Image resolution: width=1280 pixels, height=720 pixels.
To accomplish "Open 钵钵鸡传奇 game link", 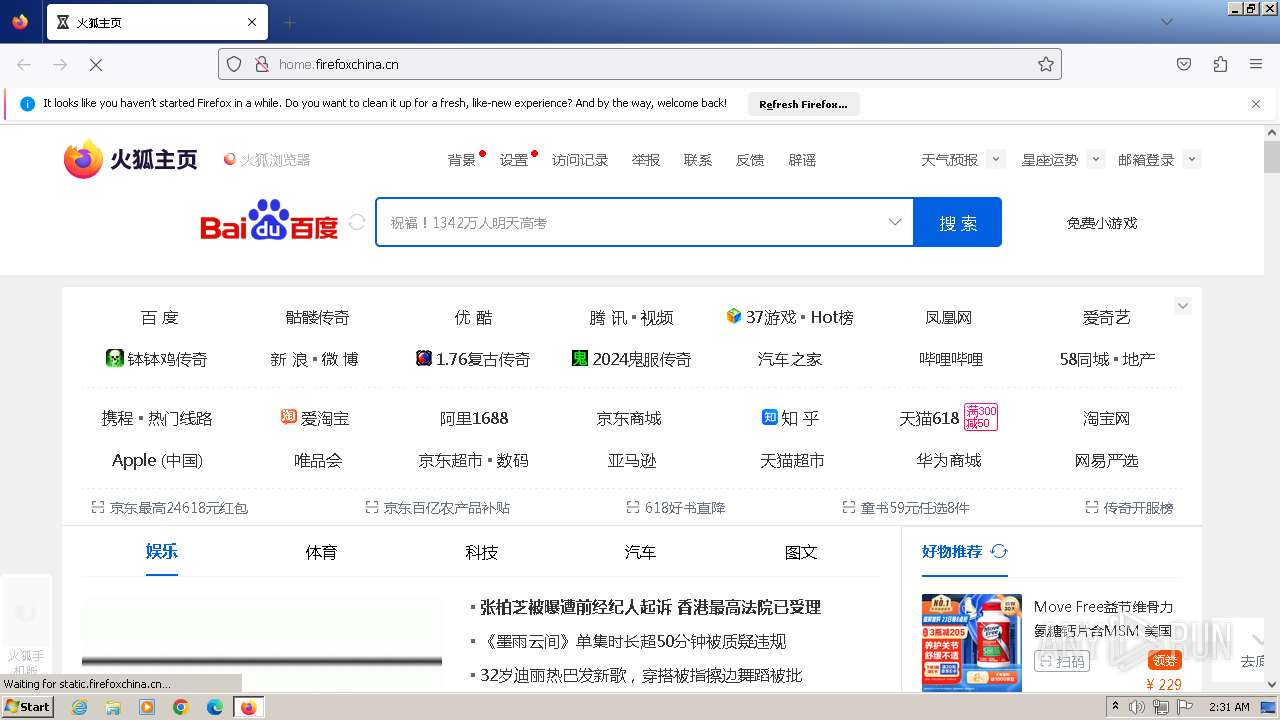I will point(156,359).
